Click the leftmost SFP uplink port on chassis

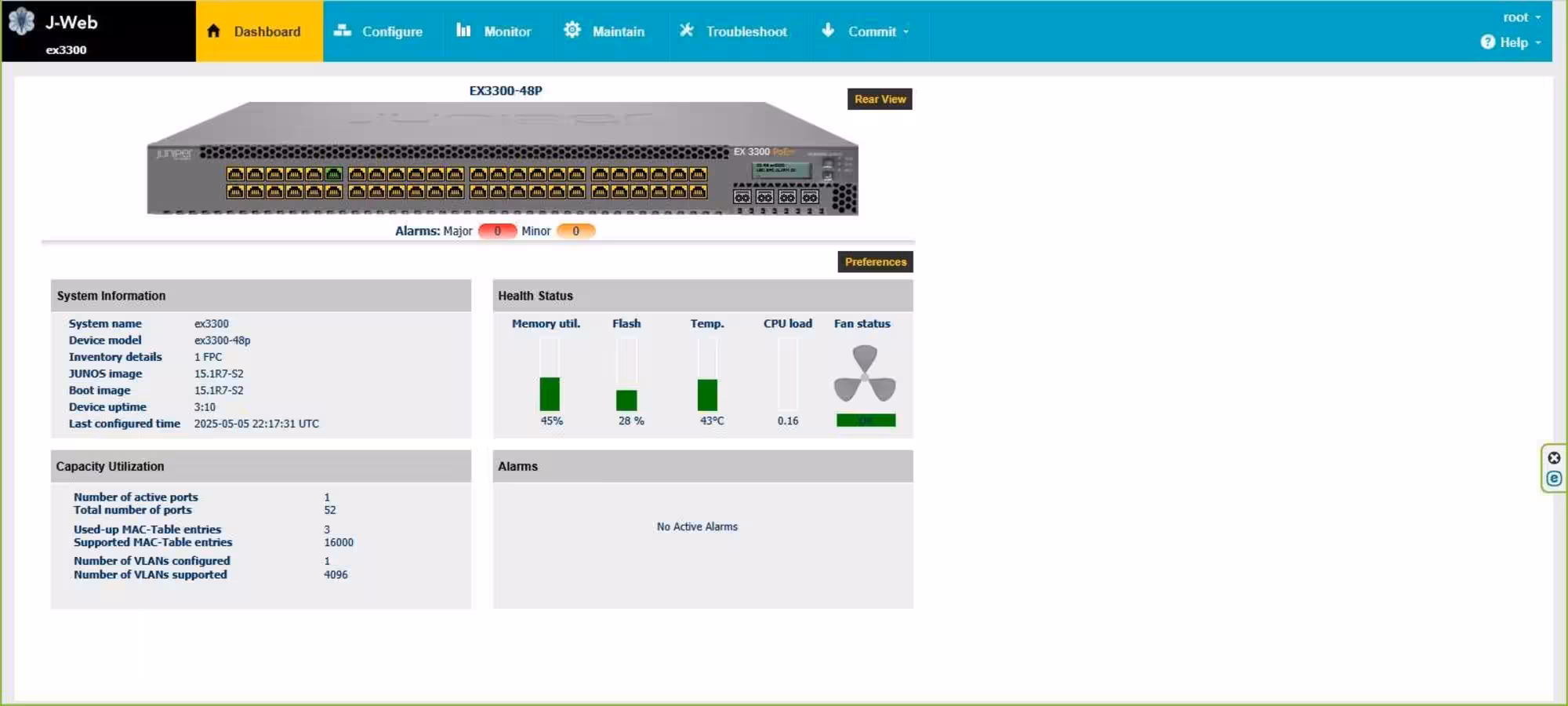(x=742, y=197)
